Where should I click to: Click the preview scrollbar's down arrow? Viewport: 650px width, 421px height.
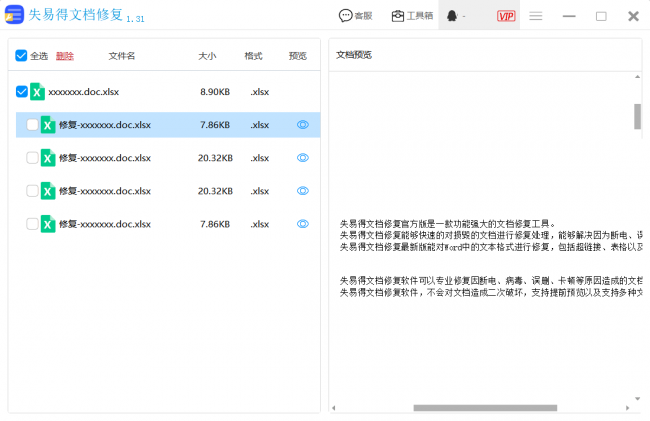[x=638, y=399]
